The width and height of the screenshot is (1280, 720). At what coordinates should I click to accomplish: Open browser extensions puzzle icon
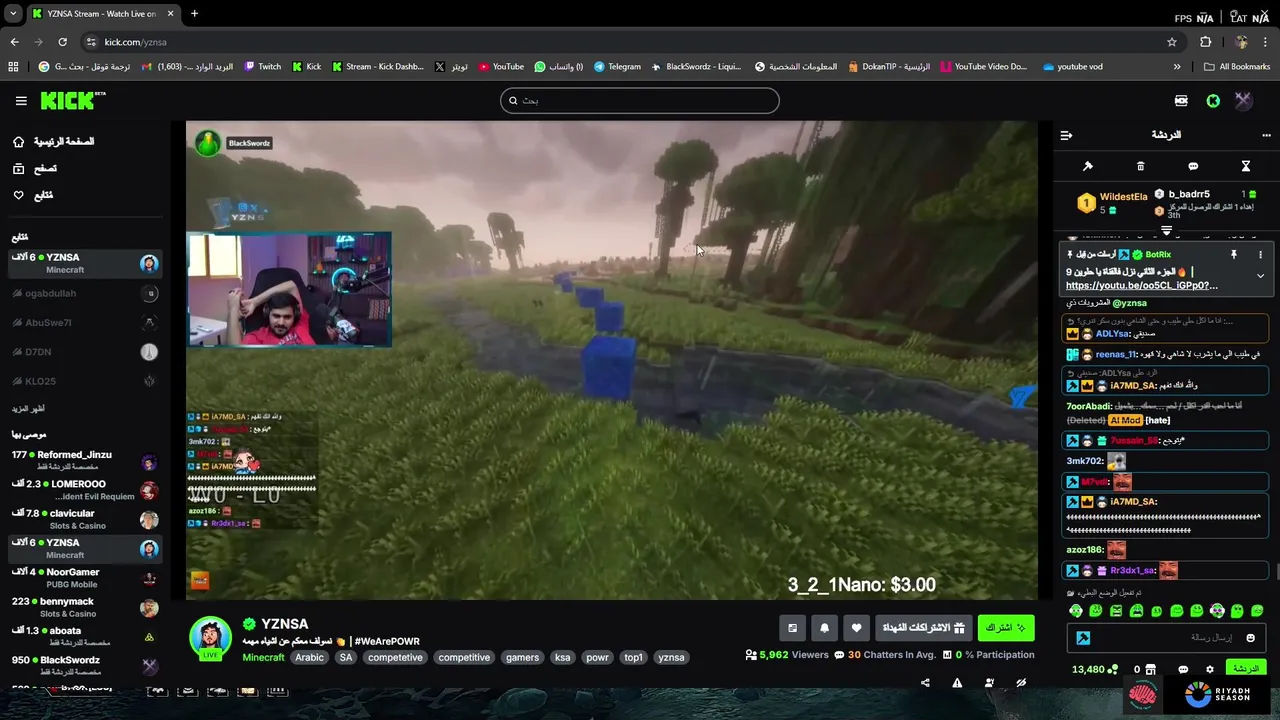pyautogui.click(x=1206, y=42)
